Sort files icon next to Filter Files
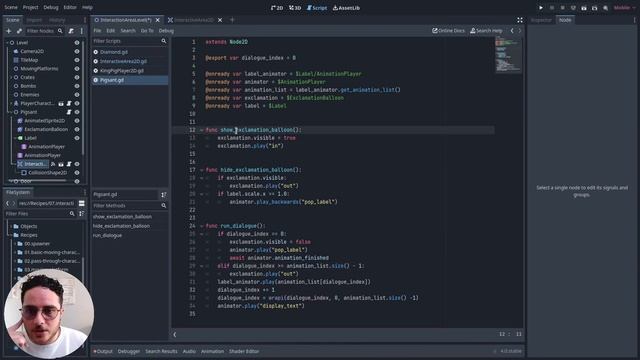This screenshot has height=360, width=640. (82, 213)
